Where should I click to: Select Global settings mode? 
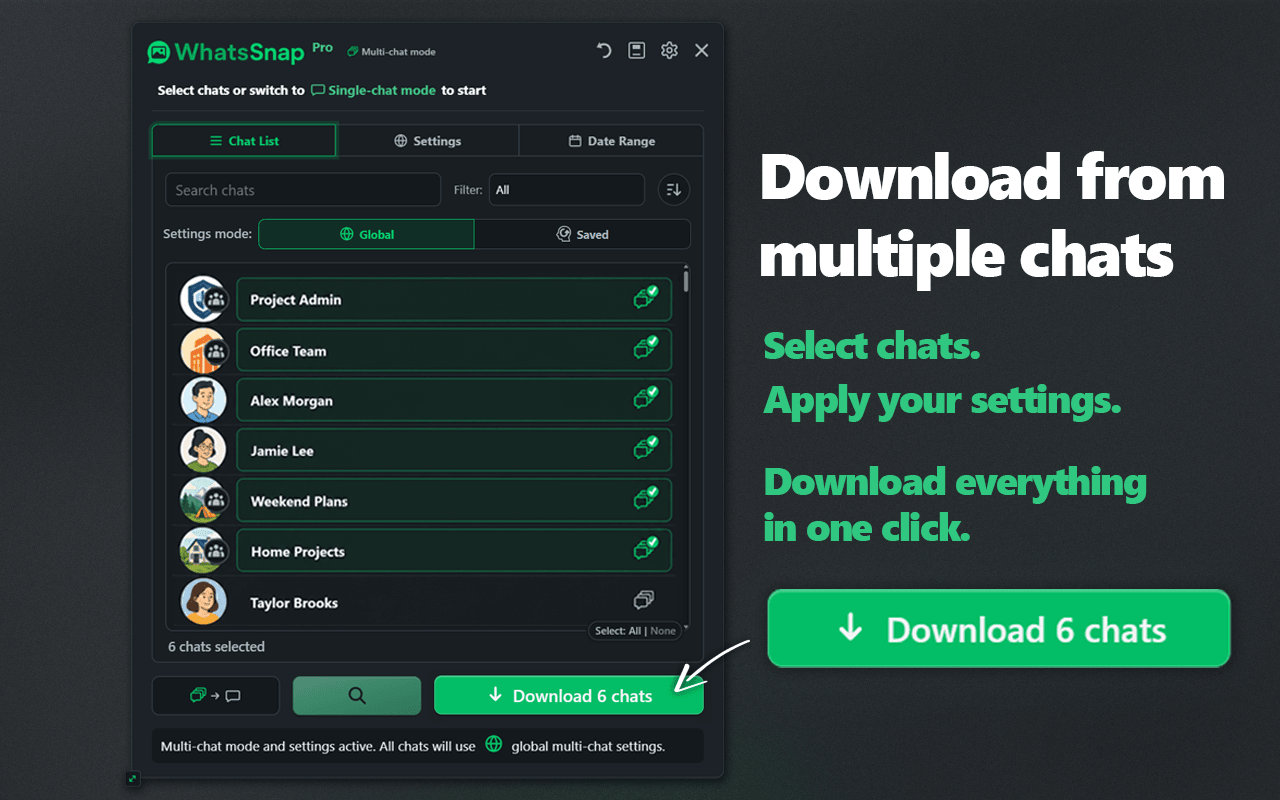point(366,234)
